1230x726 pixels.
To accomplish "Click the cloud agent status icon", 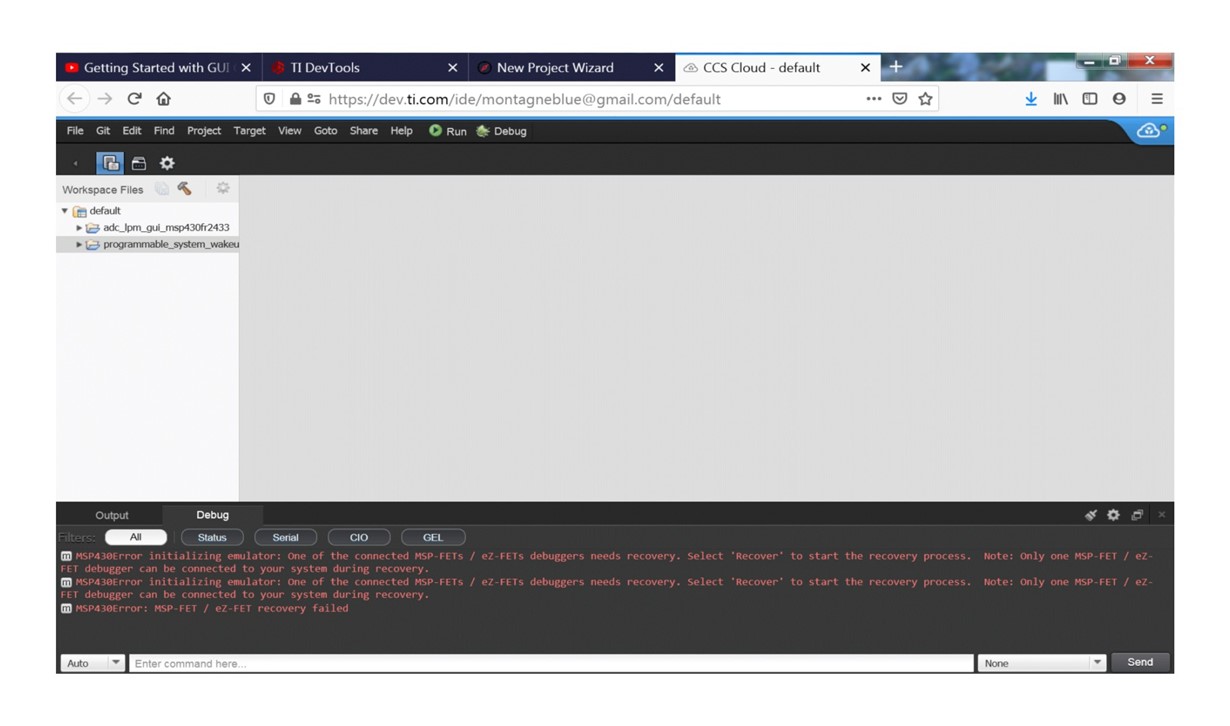I will pos(1150,131).
